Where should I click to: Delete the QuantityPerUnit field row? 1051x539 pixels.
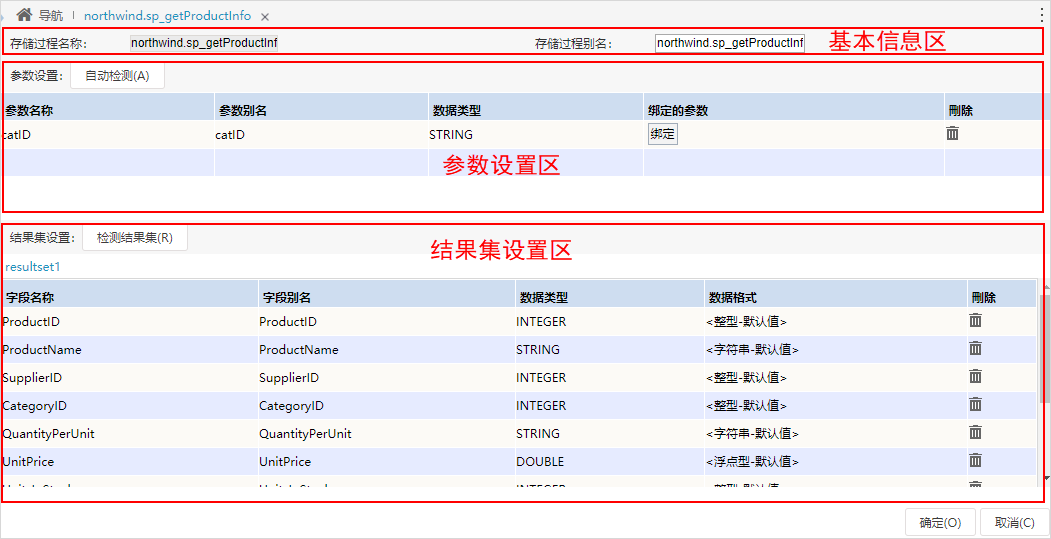976,432
